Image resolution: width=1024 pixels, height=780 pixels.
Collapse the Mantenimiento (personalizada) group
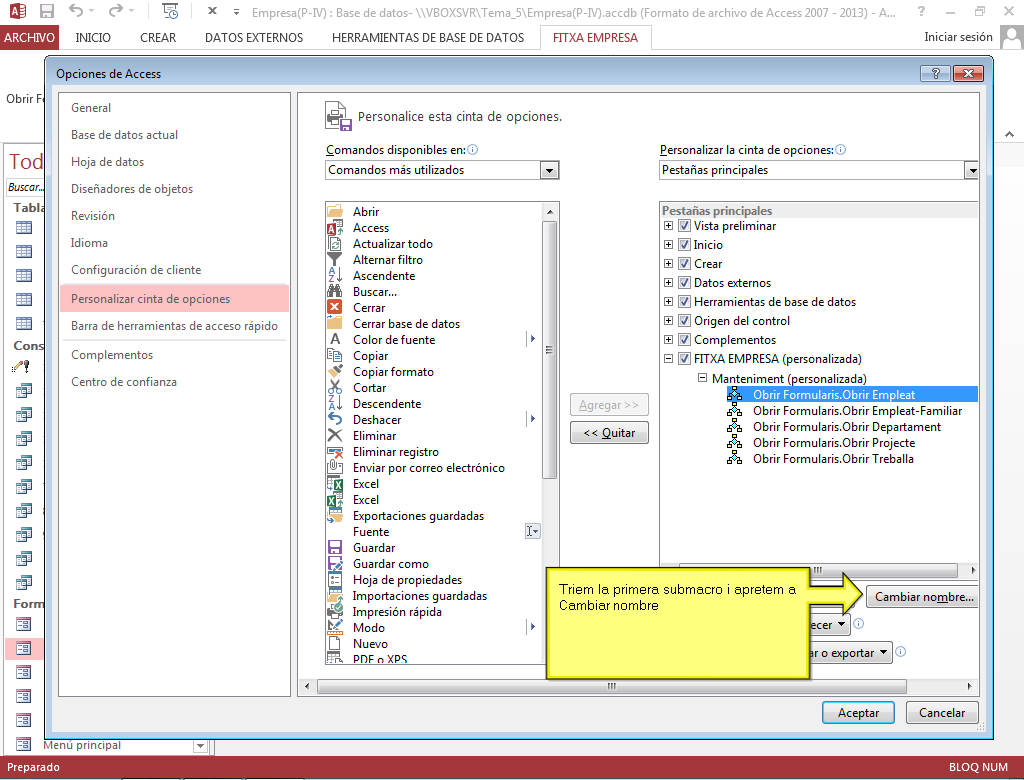[x=702, y=378]
